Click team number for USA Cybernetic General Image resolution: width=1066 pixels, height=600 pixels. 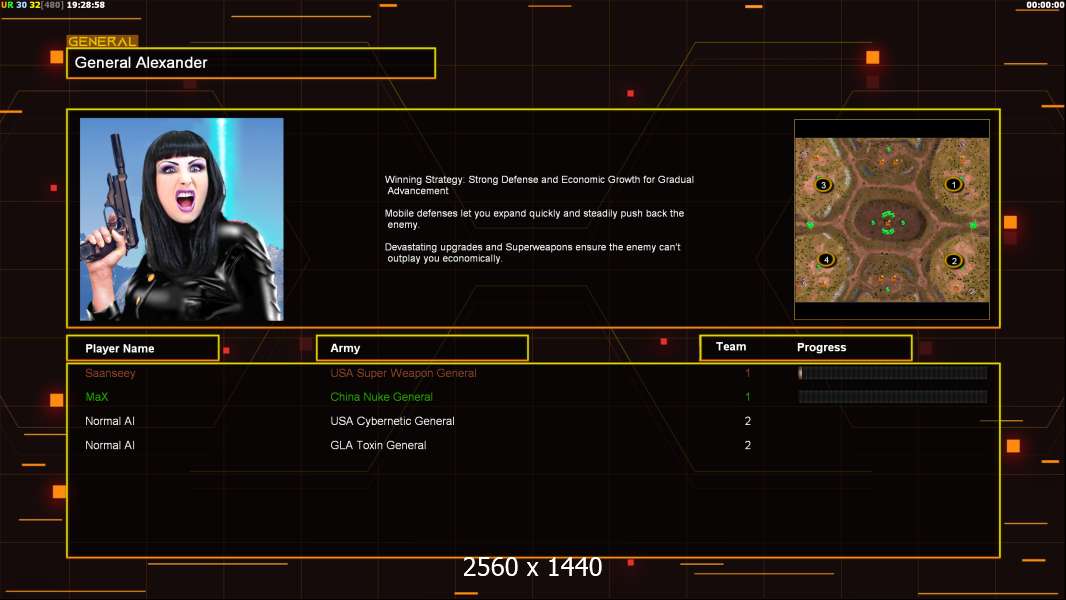748,421
